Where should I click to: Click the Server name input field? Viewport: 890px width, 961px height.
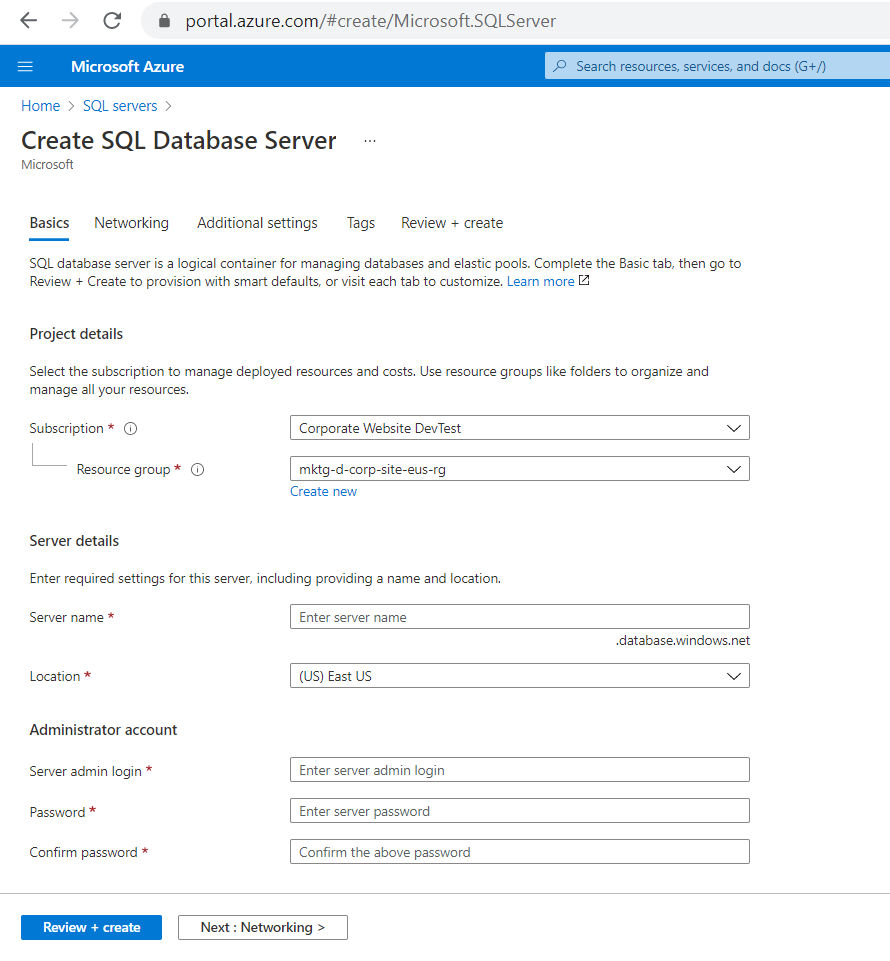519,616
